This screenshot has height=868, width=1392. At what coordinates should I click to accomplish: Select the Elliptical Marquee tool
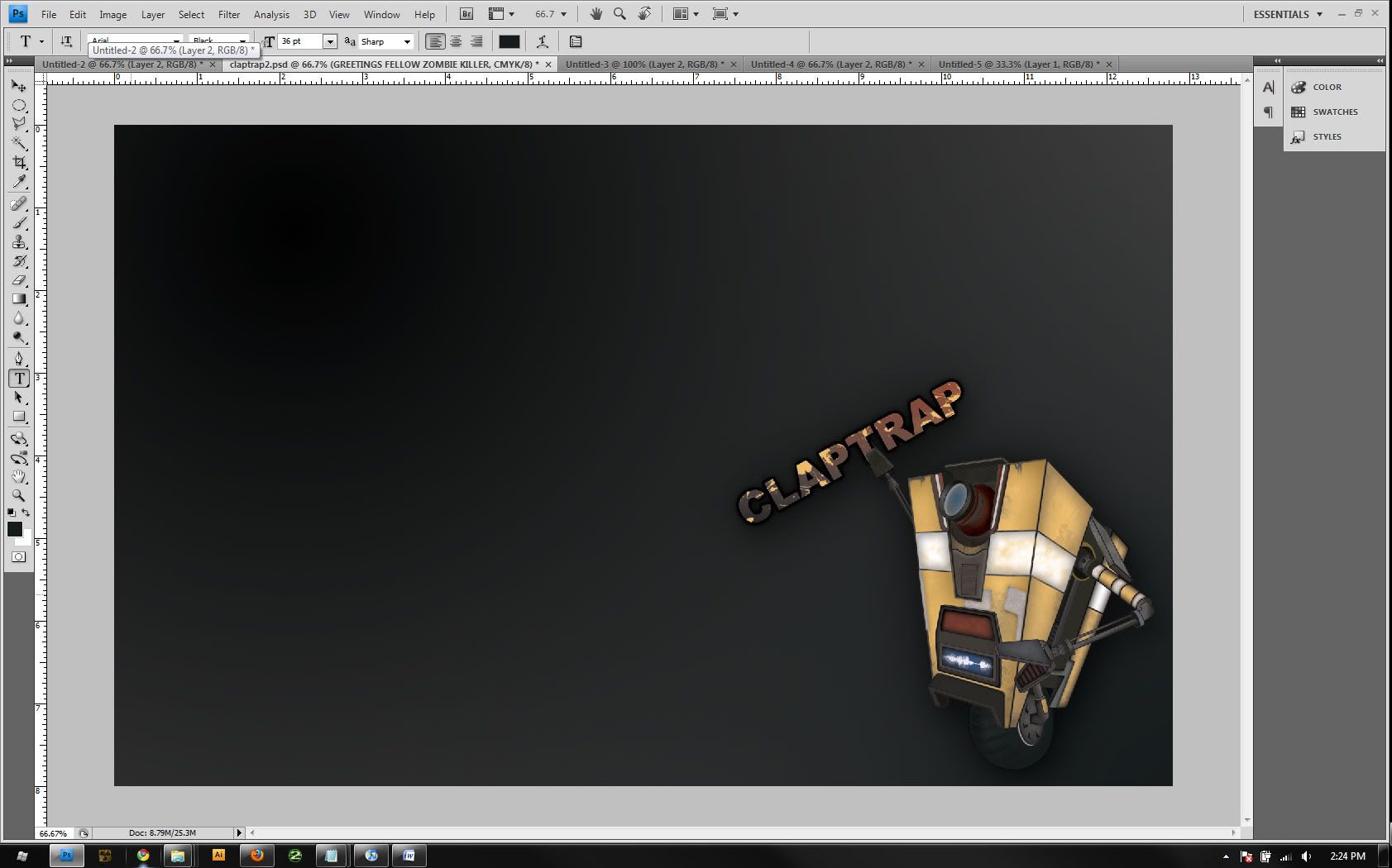[x=19, y=105]
